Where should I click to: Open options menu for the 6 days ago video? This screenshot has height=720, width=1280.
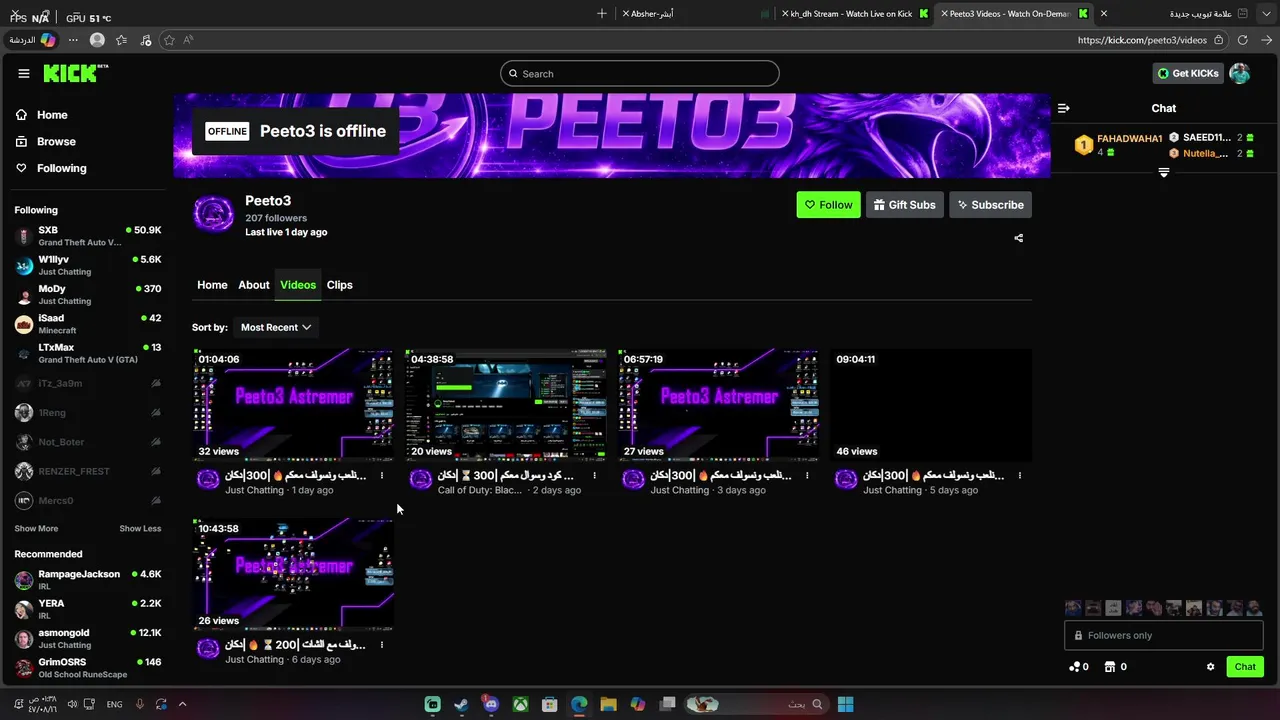[x=382, y=645]
